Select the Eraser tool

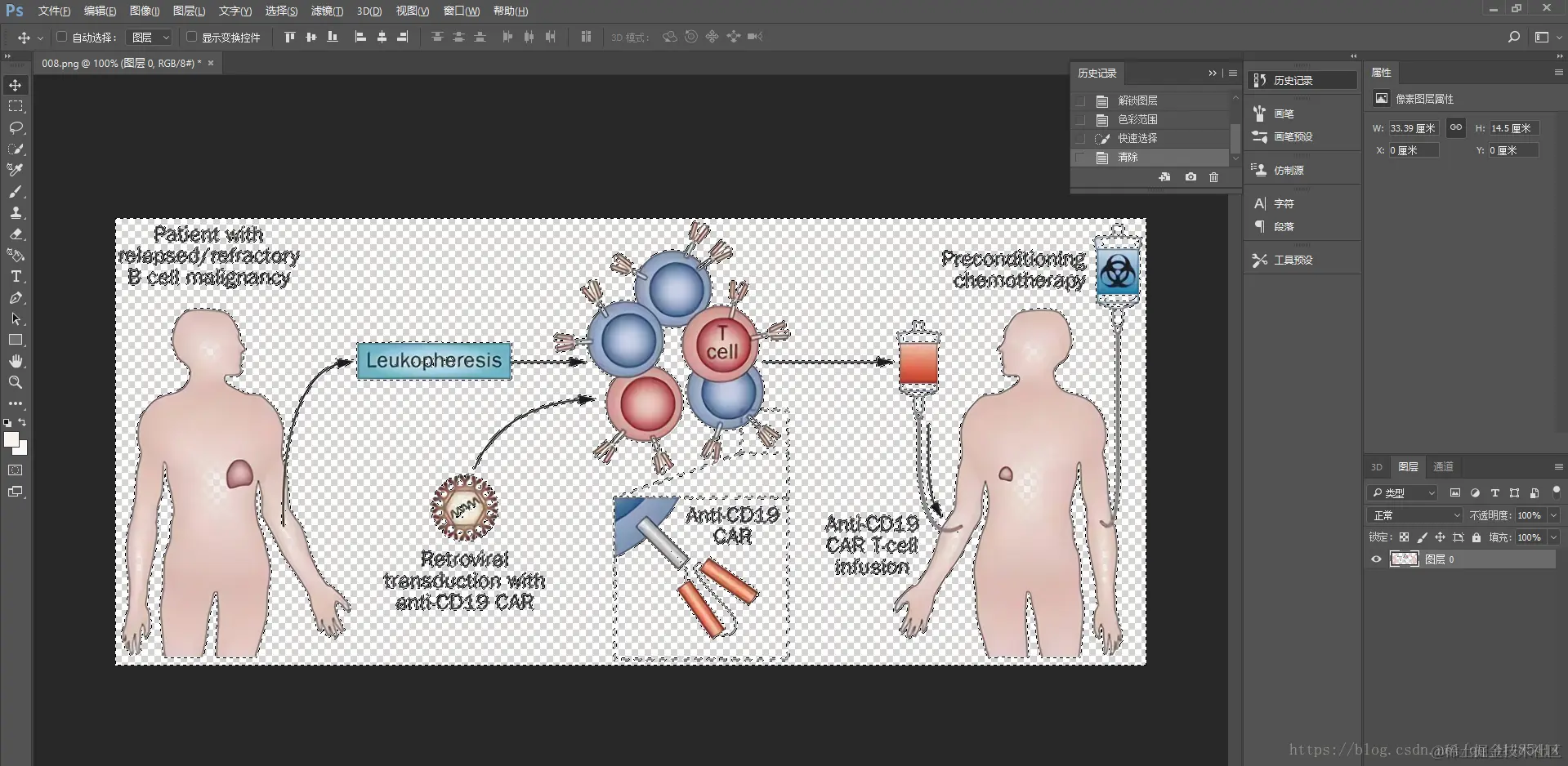tap(16, 234)
